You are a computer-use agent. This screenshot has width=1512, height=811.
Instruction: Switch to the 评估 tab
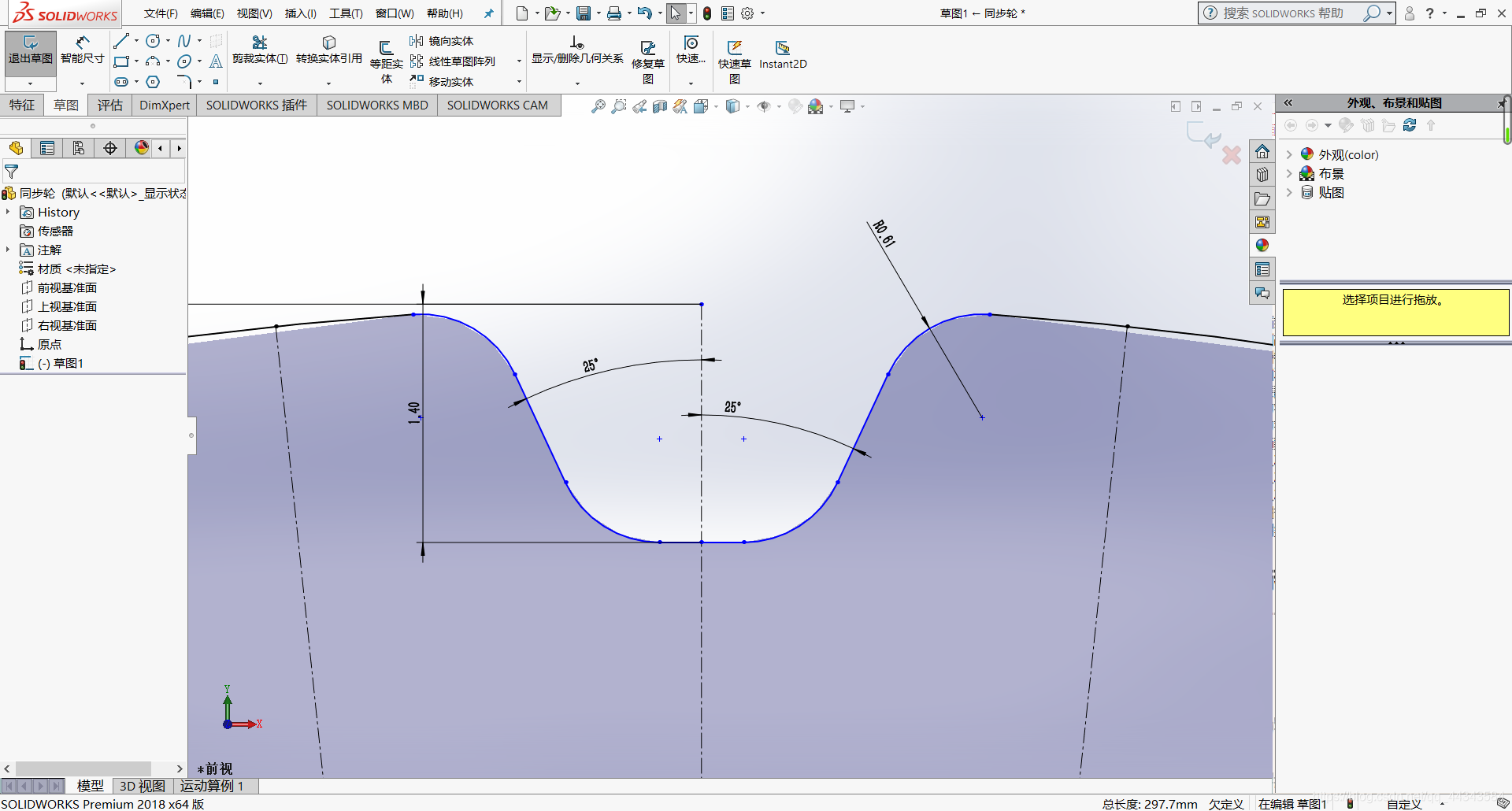(109, 106)
